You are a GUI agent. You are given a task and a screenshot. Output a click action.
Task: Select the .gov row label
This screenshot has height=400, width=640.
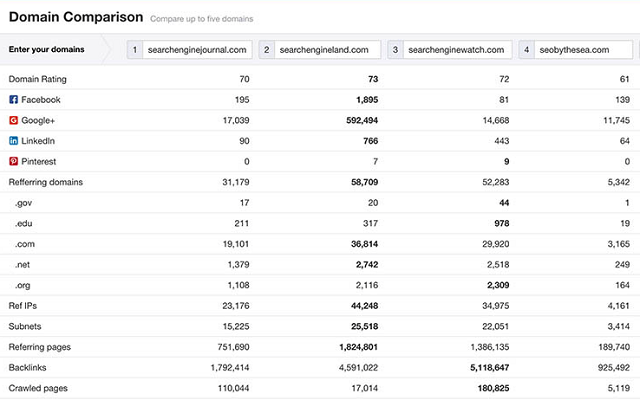[23, 203]
